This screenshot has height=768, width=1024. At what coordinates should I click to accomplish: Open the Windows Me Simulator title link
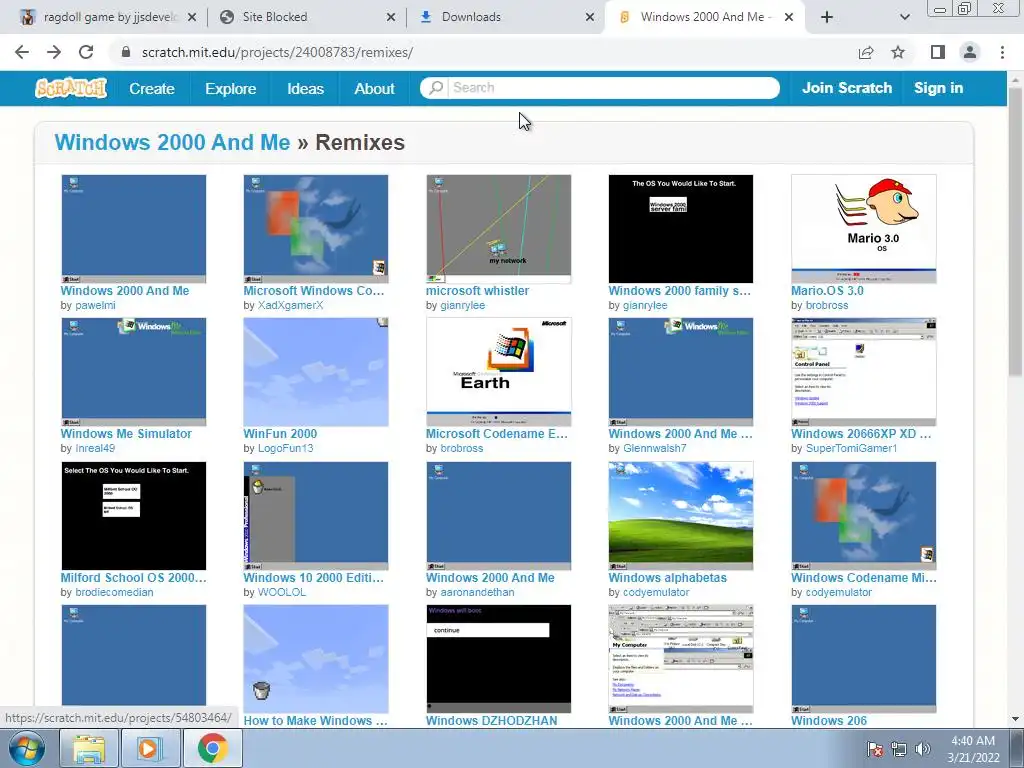(126, 434)
